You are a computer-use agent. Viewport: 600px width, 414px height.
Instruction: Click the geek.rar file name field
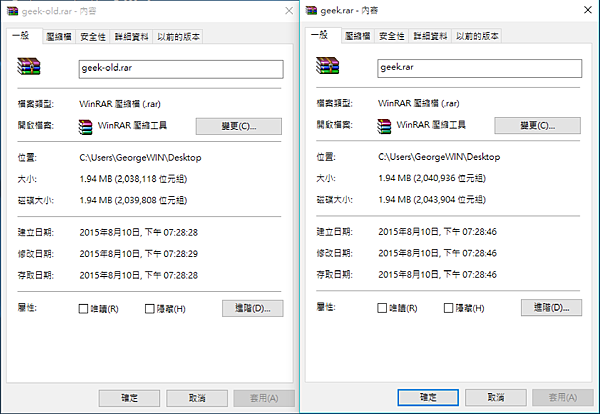click(480, 68)
